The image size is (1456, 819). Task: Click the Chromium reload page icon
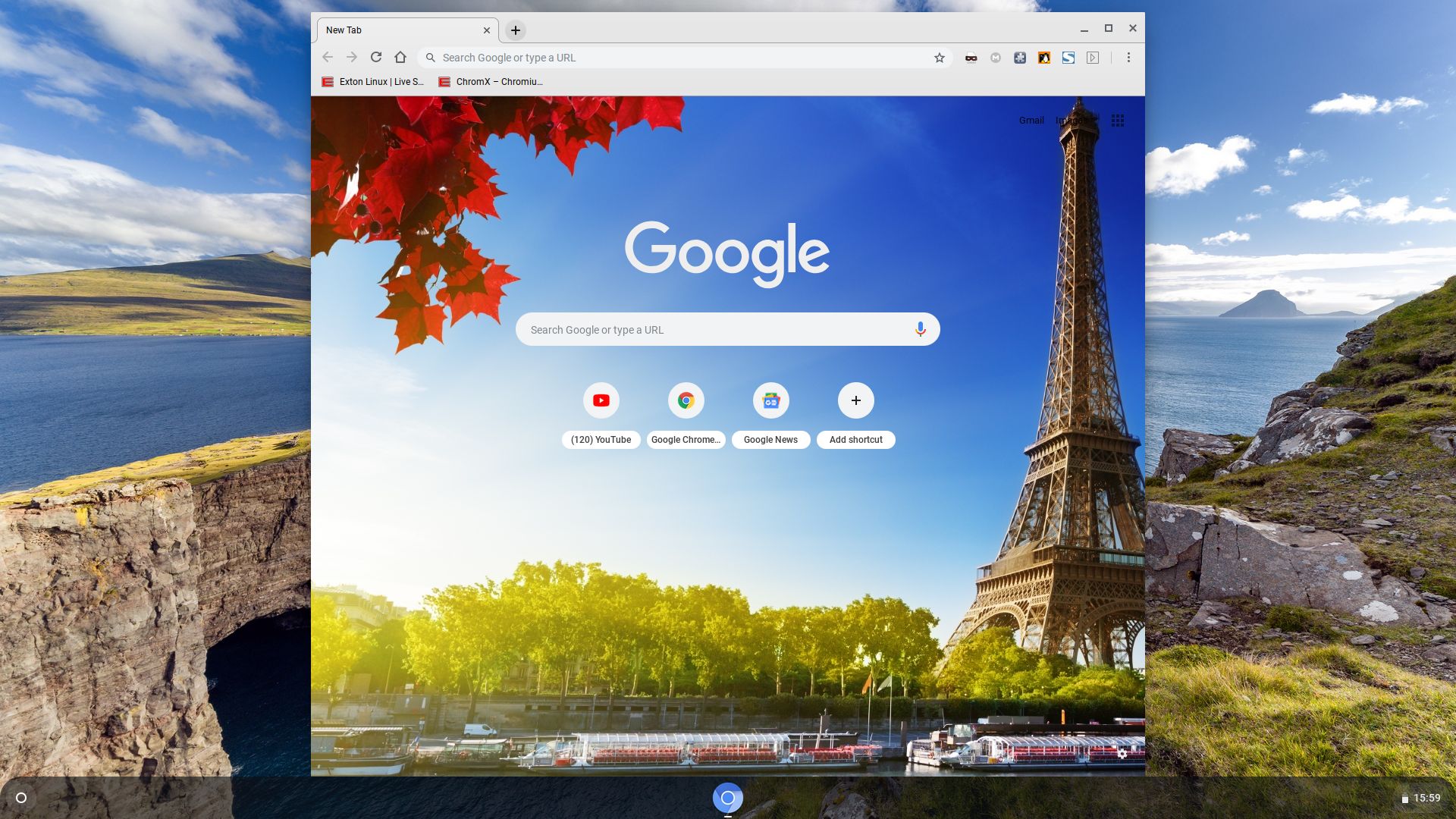click(376, 57)
